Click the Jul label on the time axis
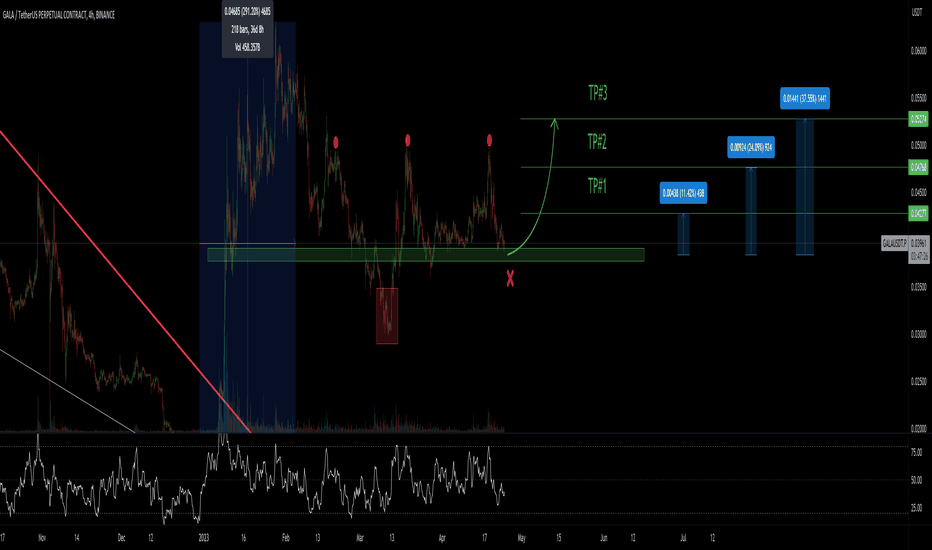Viewport: 932px width, 550px height. (683, 538)
